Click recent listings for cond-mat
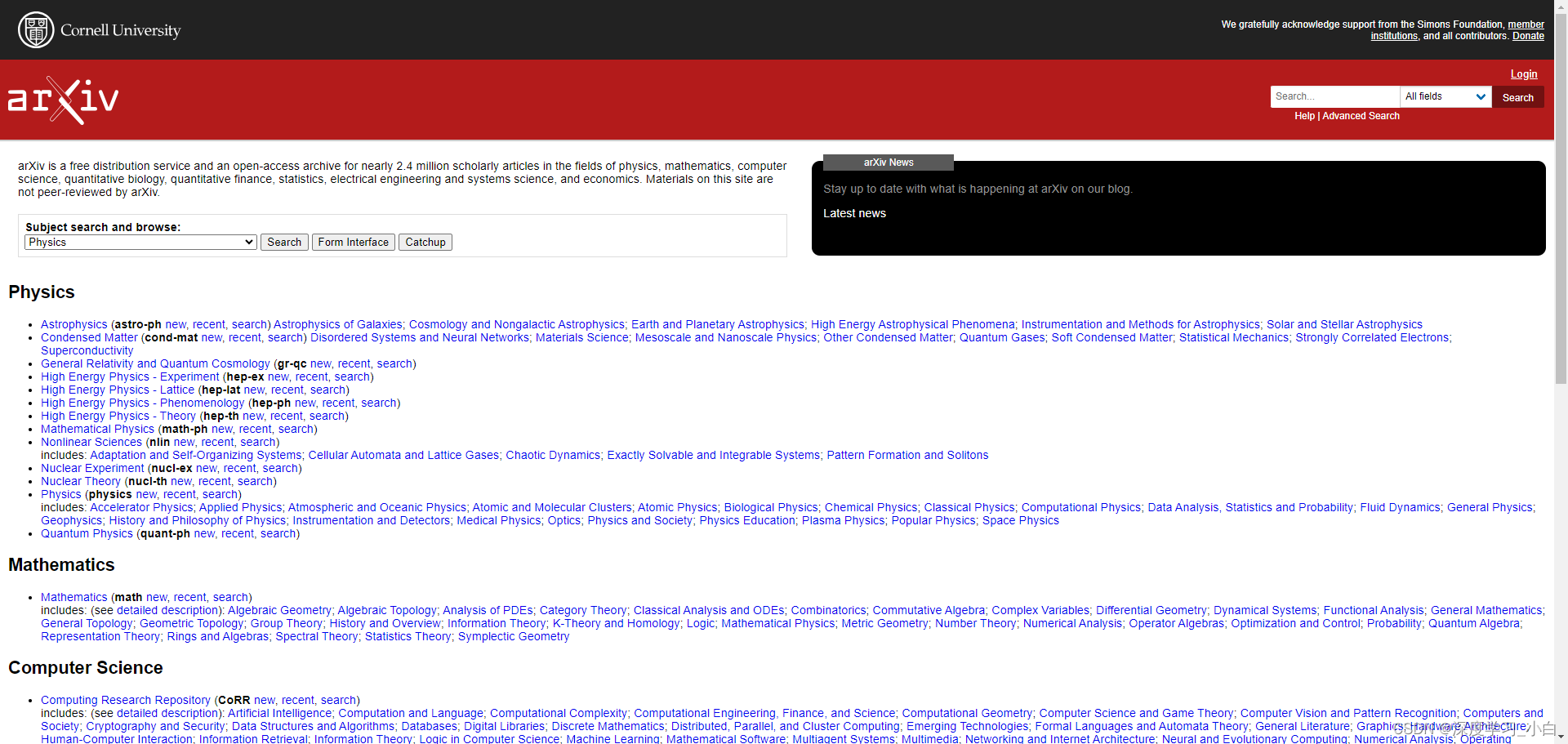1568x744 pixels. pos(245,337)
